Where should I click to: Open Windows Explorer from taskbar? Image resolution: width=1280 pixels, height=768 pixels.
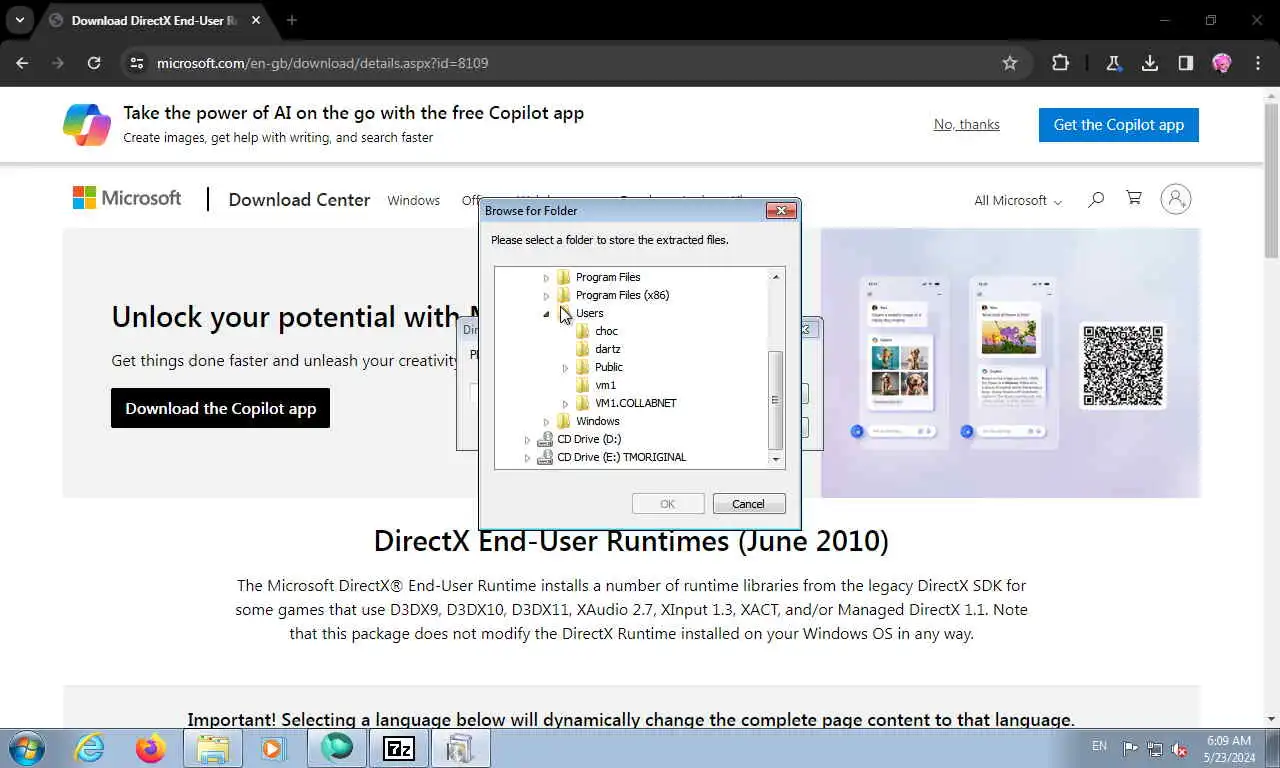213,748
